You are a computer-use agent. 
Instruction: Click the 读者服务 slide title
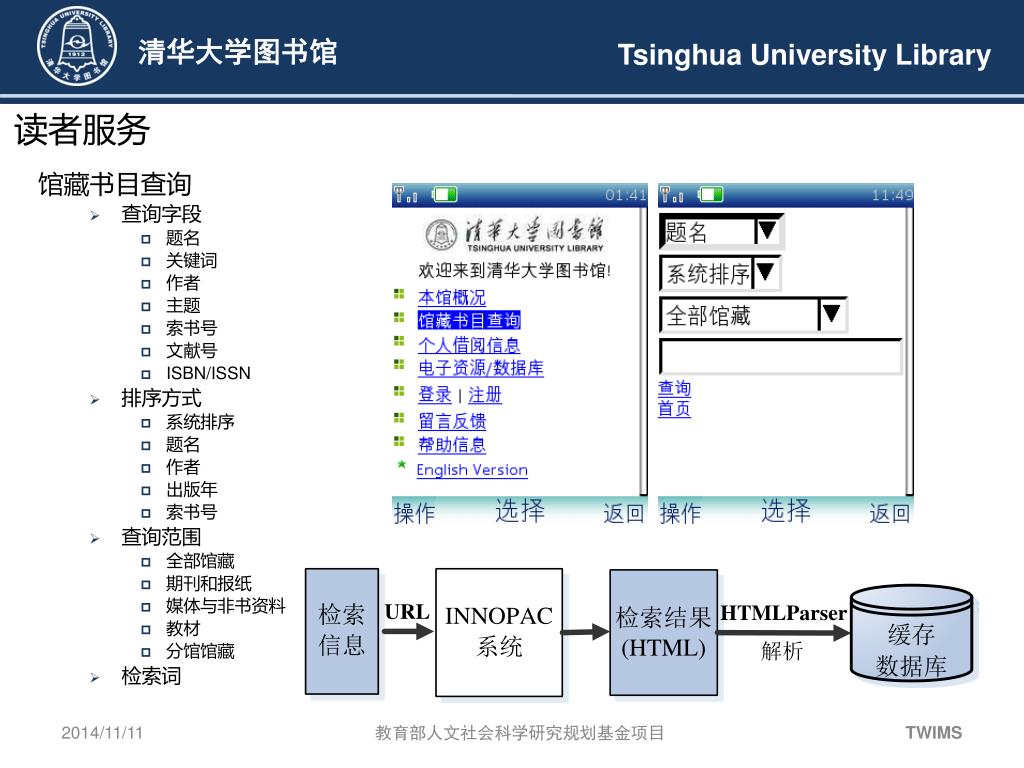tap(82, 129)
